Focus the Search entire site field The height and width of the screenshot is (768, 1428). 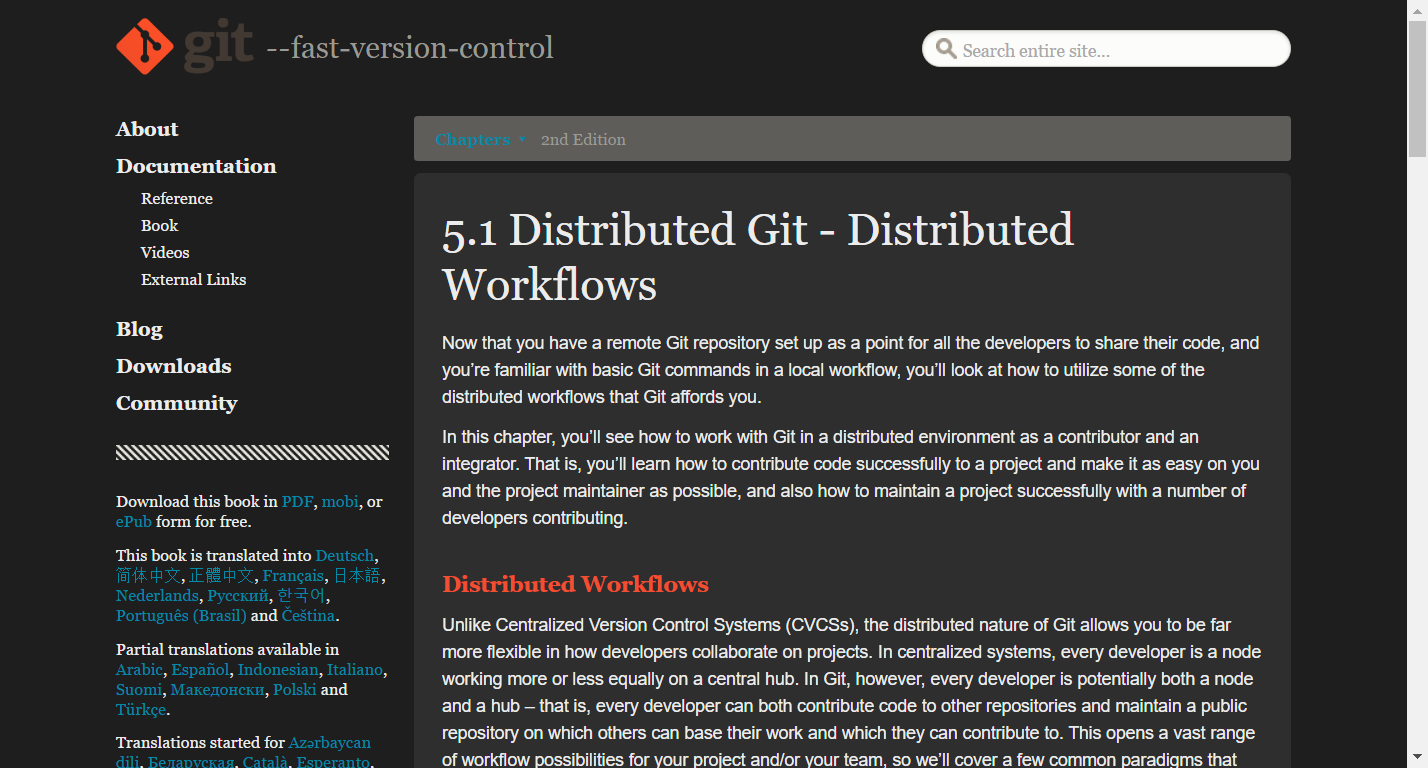point(1106,49)
